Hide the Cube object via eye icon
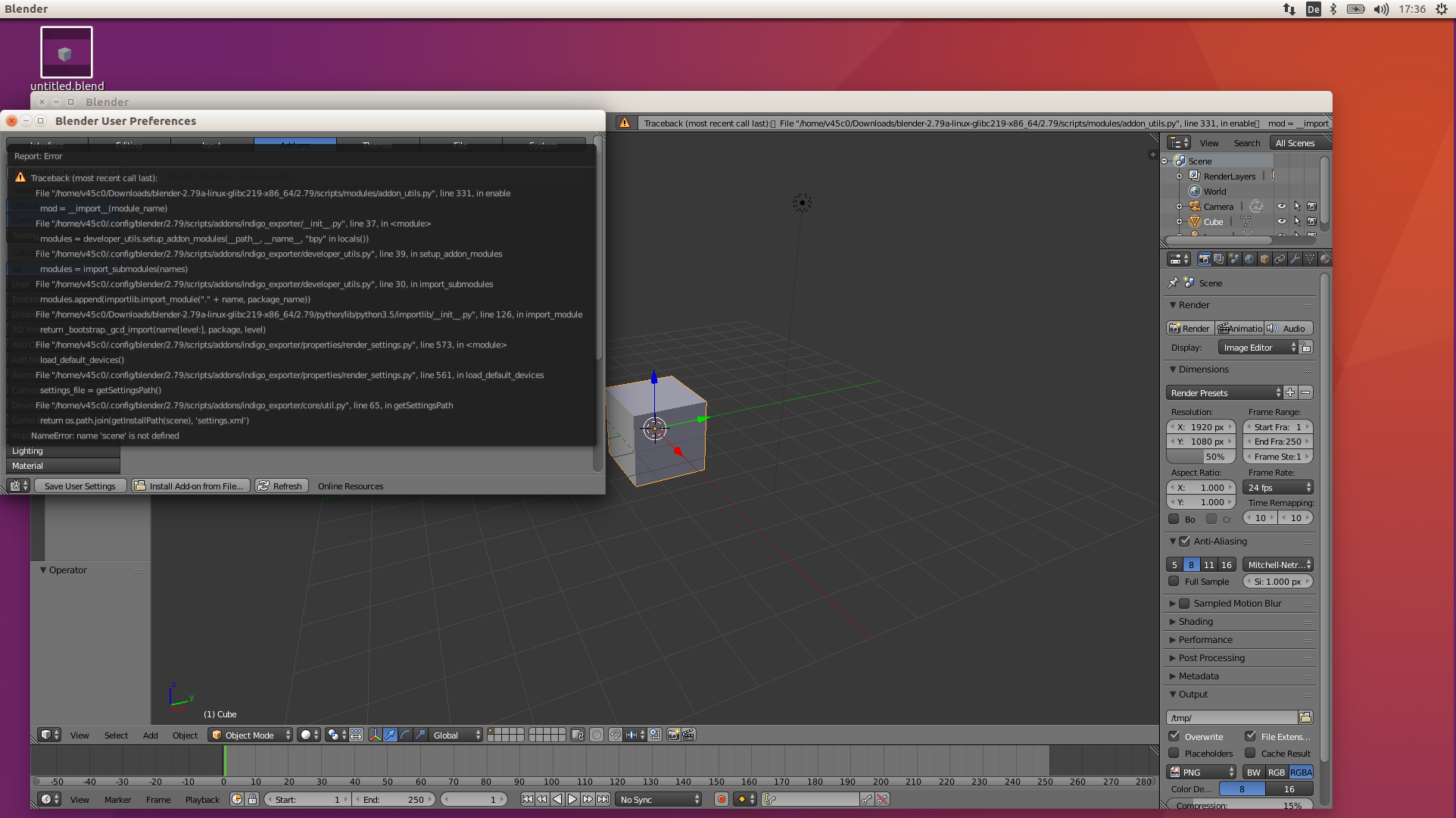This screenshot has width=1456, height=818. click(x=1282, y=221)
